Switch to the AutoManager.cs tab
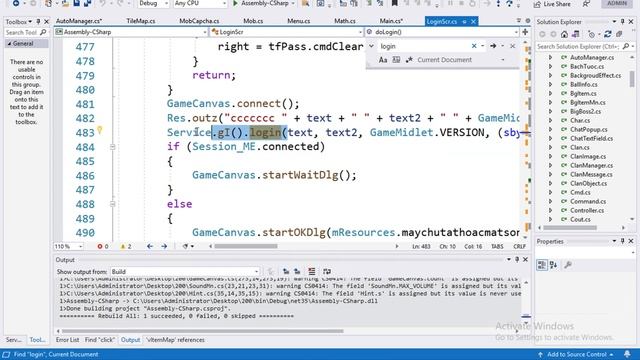The image size is (640, 360). pyautogui.click(x=79, y=21)
